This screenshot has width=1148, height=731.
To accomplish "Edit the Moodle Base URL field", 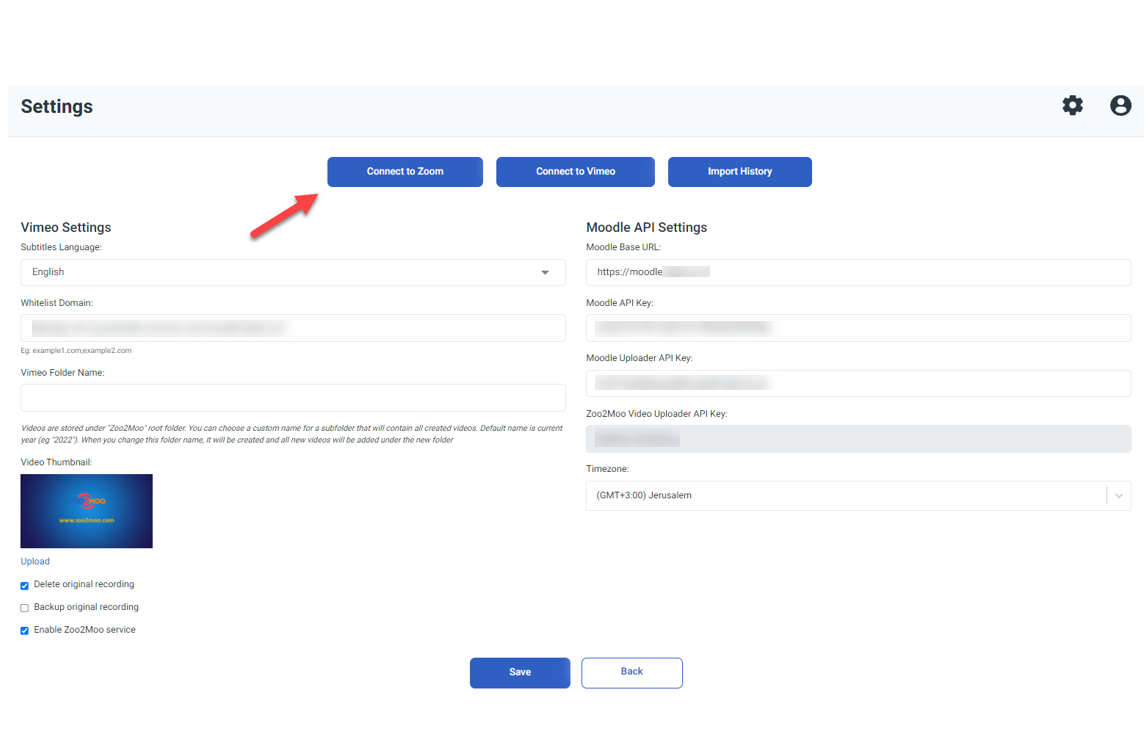I will 858,272.
